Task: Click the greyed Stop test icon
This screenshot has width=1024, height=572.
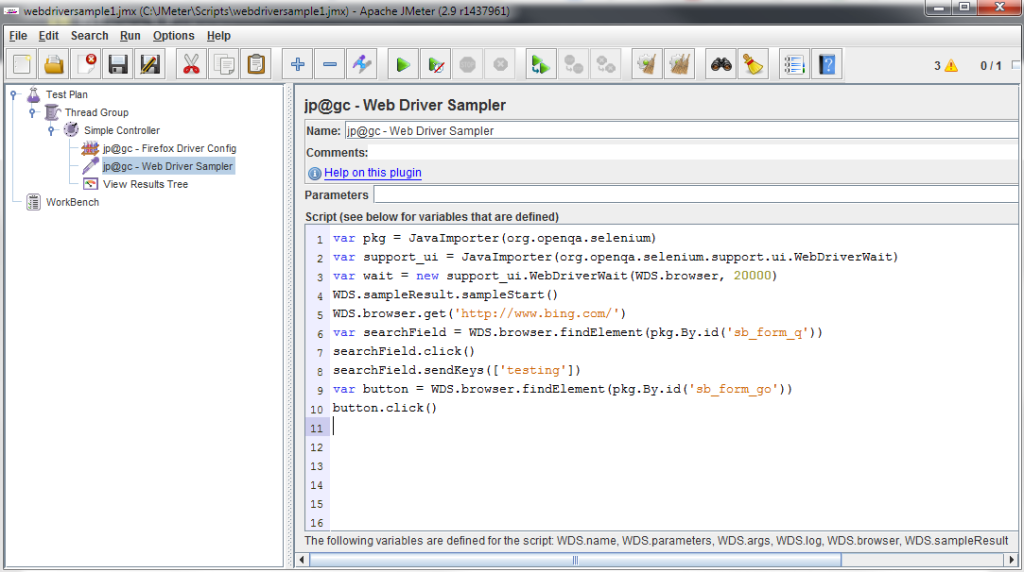Action: pyautogui.click(x=468, y=65)
